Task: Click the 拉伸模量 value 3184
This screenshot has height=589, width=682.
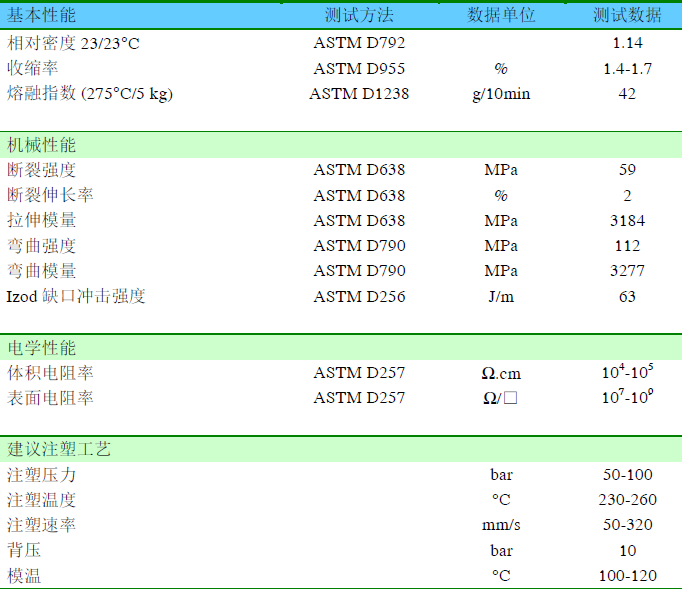Action: [627, 221]
